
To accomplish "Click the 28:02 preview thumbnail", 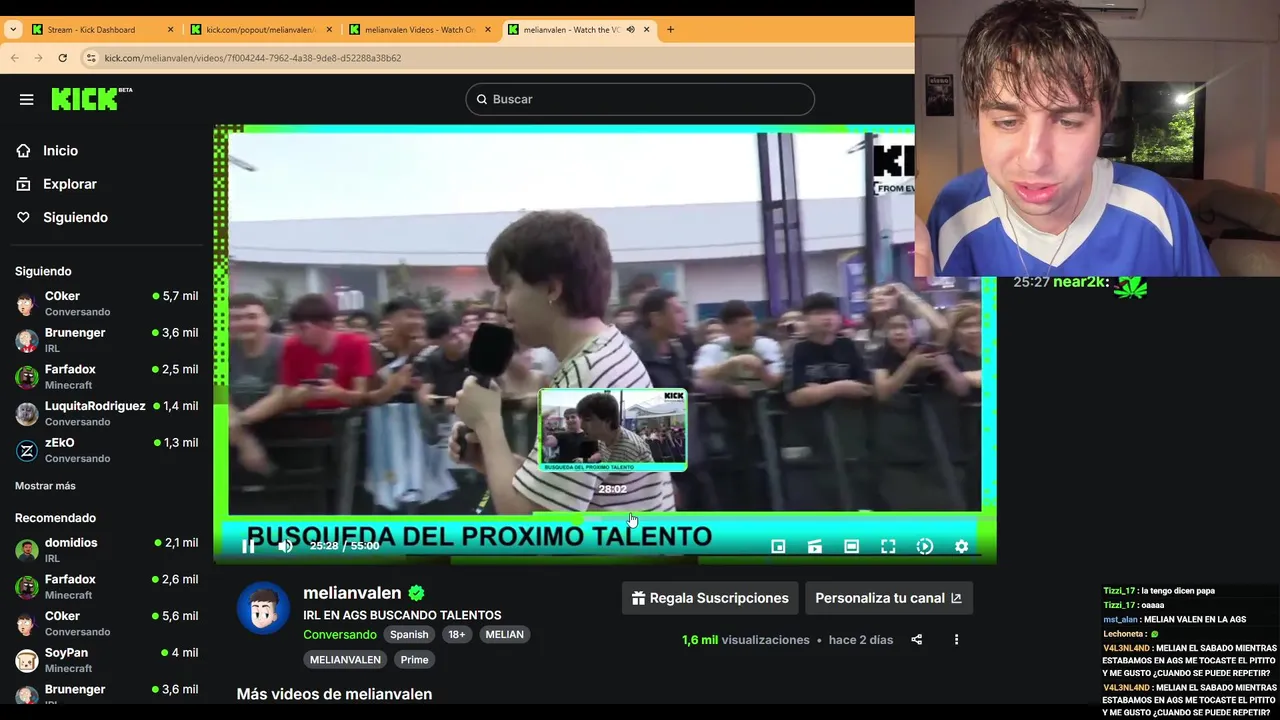I will [x=613, y=430].
